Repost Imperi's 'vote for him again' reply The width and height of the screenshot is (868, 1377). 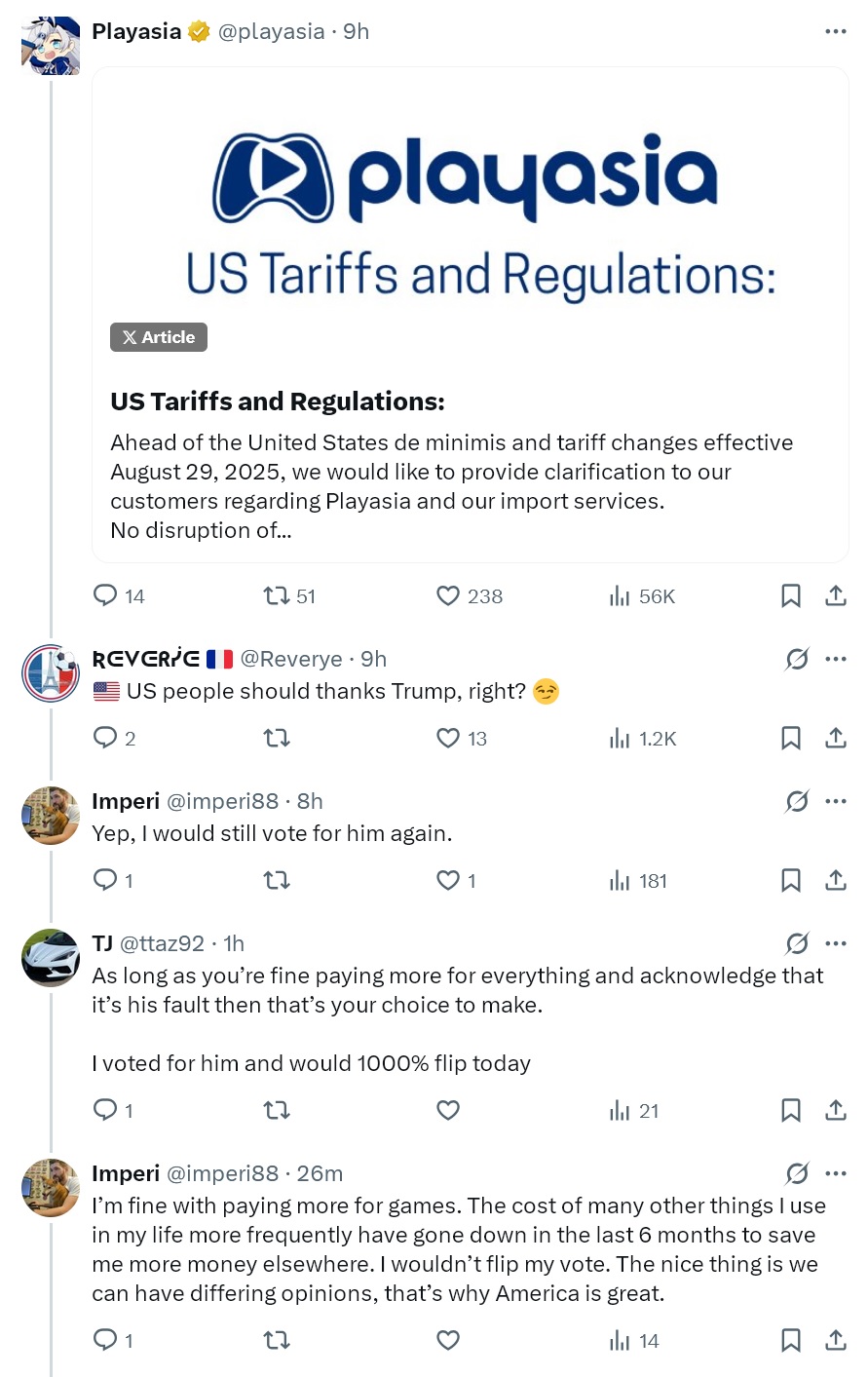pos(277,880)
